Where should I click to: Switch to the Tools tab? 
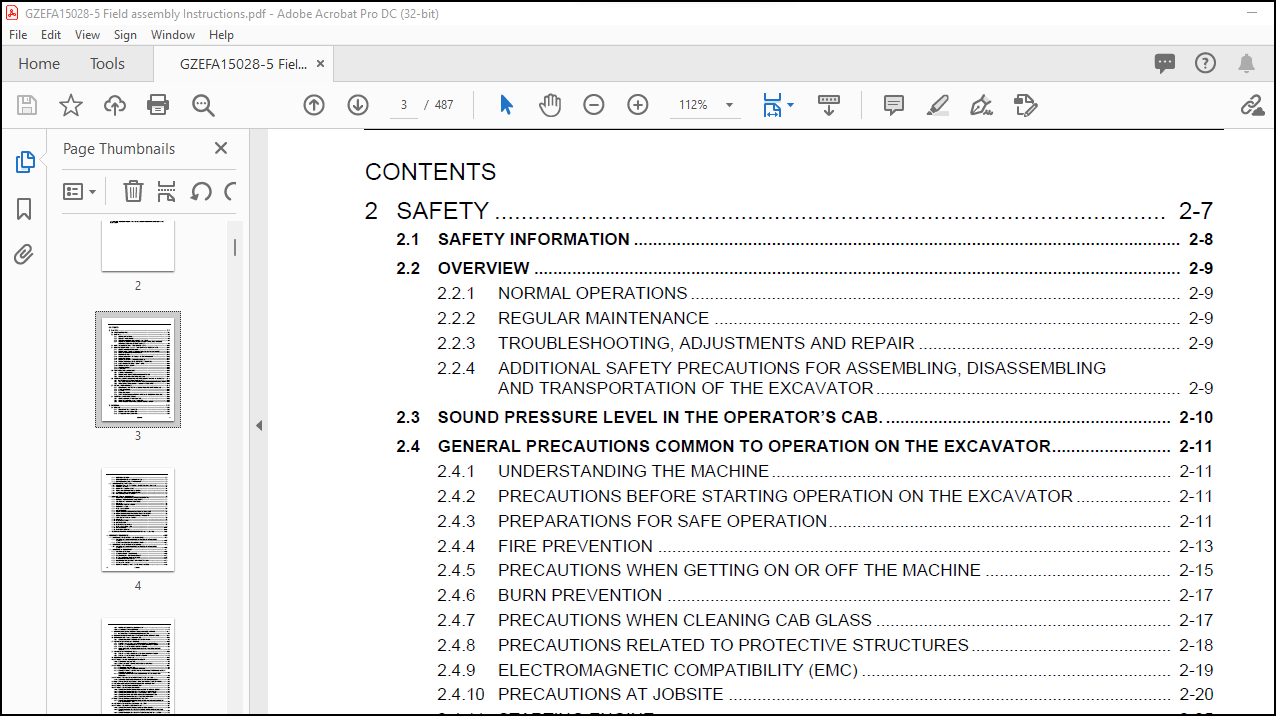(107, 63)
